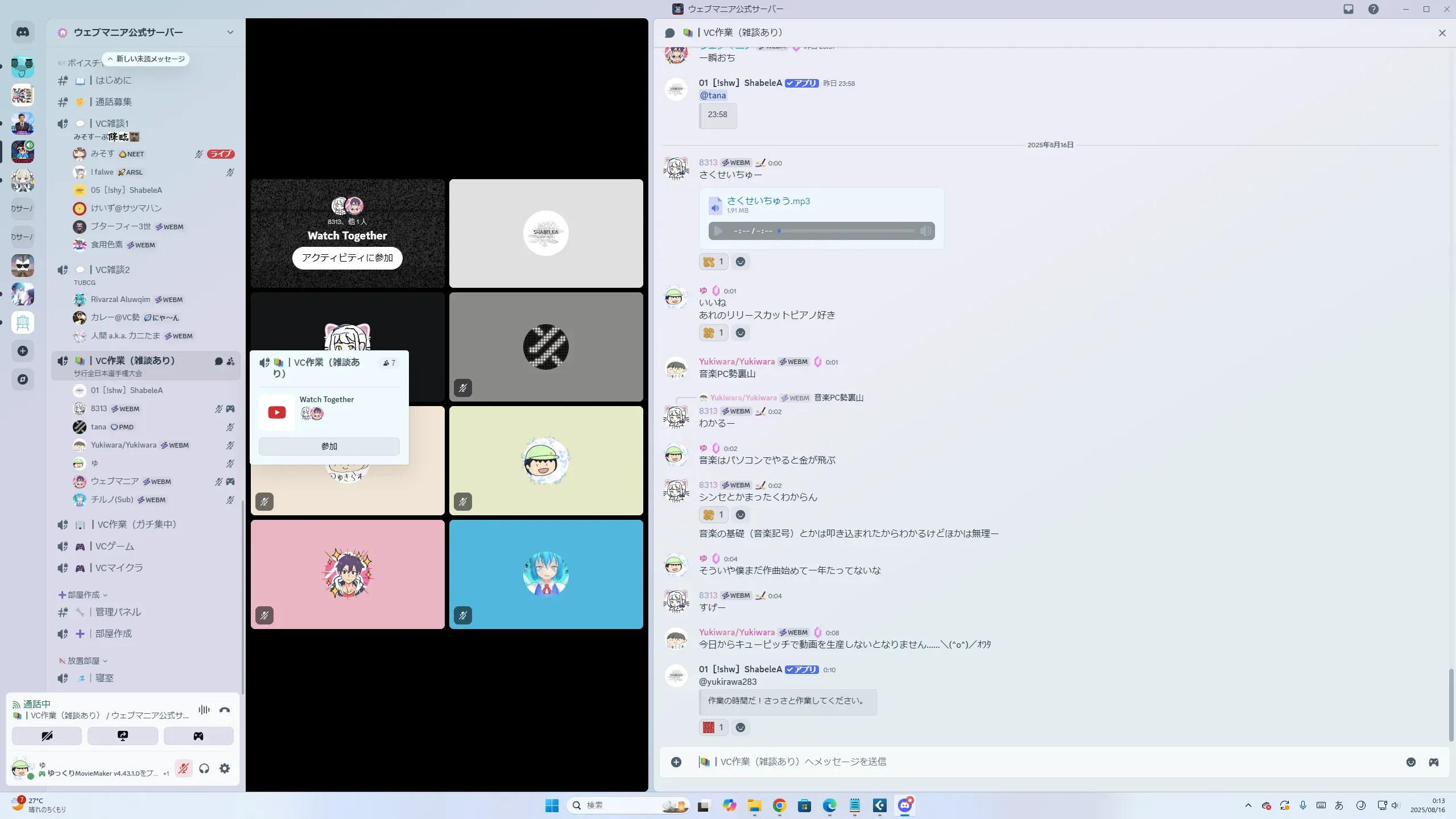Click the disconnect call icon
The width and height of the screenshot is (1456, 819).
point(225,710)
